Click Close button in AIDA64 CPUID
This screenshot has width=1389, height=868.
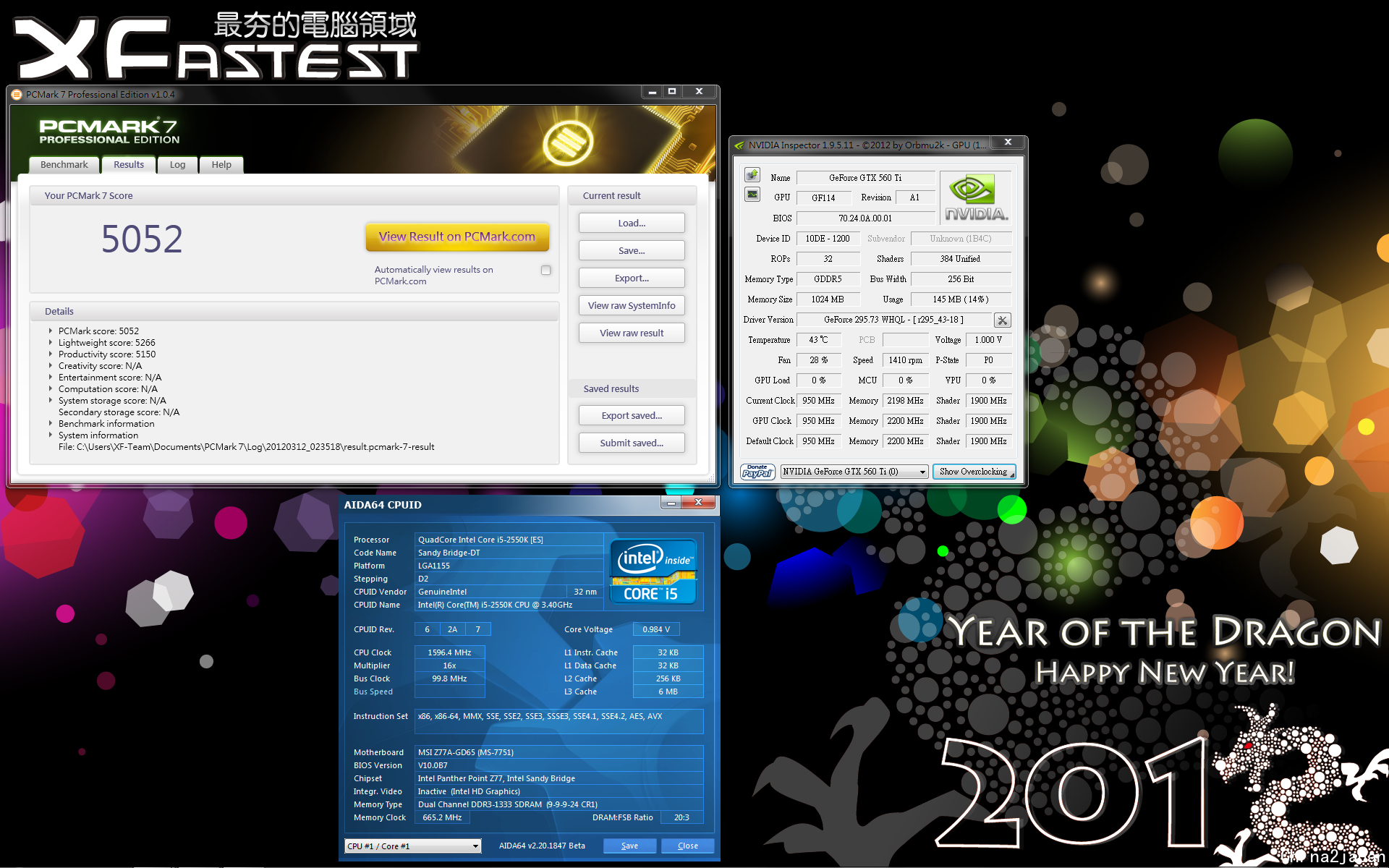click(687, 846)
